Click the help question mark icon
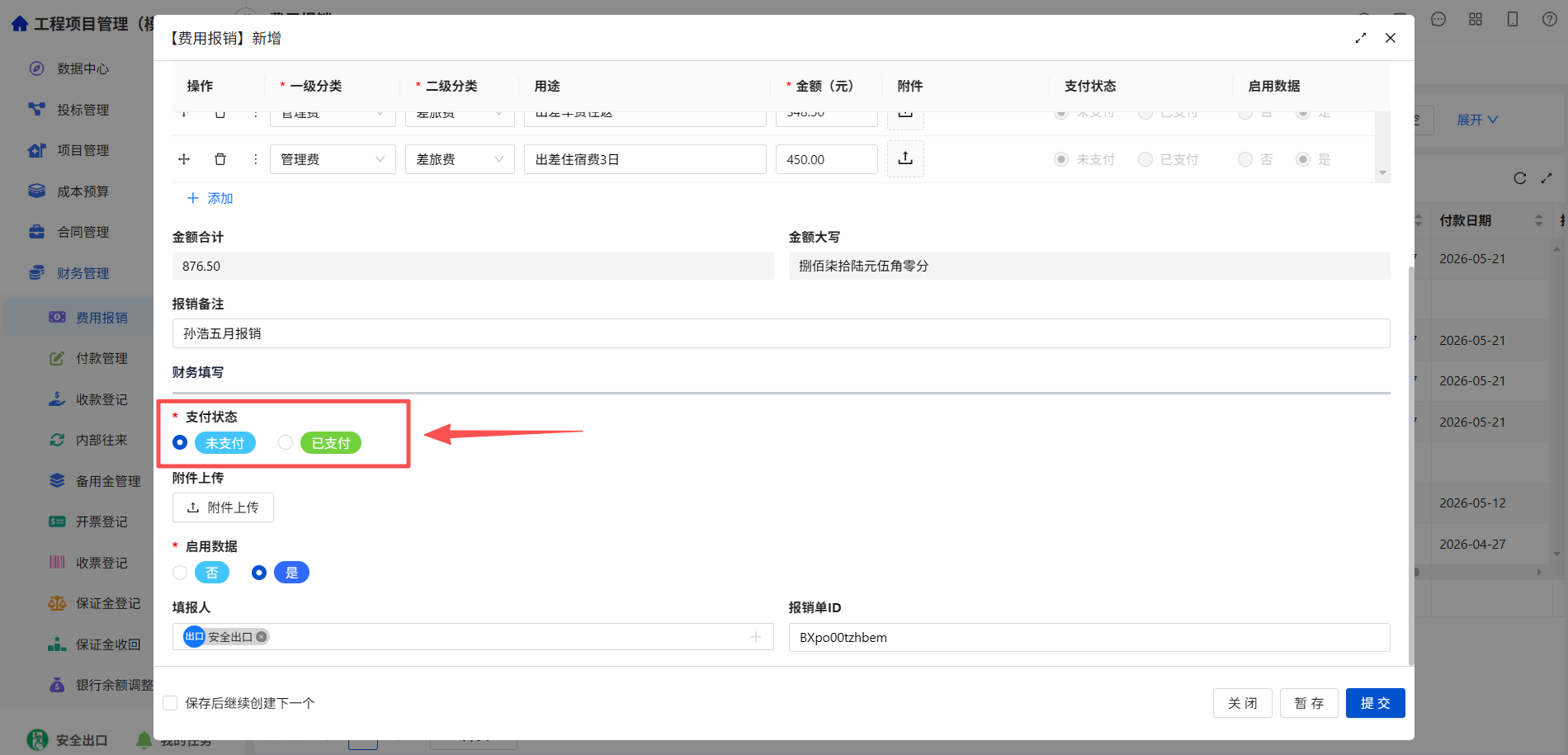This screenshot has height=755, width=1568. tap(1550, 19)
